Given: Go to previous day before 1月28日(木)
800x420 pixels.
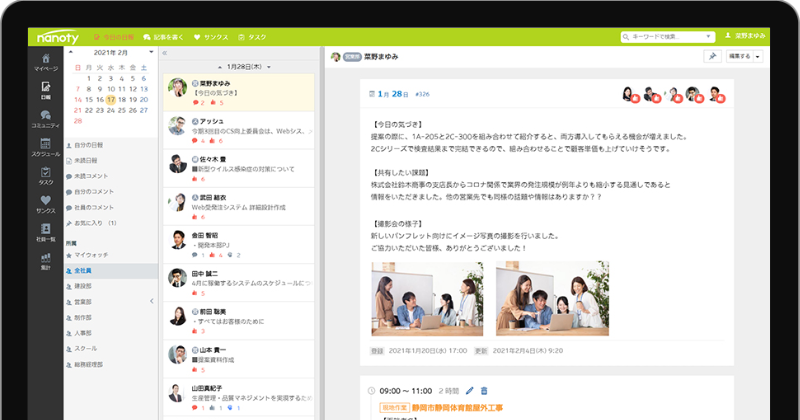Looking at the screenshot, I should point(219,67).
